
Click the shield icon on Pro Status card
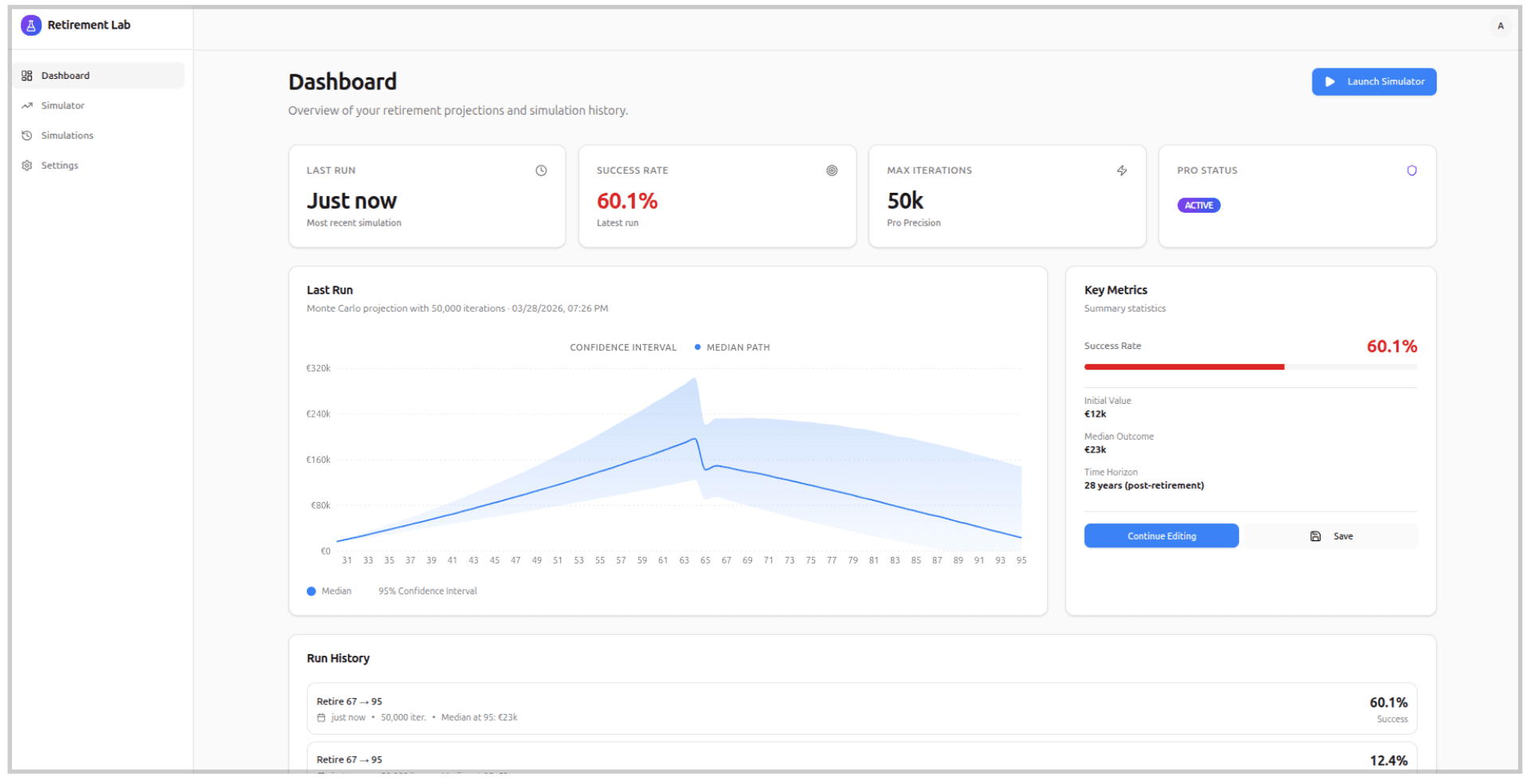point(1412,171)
